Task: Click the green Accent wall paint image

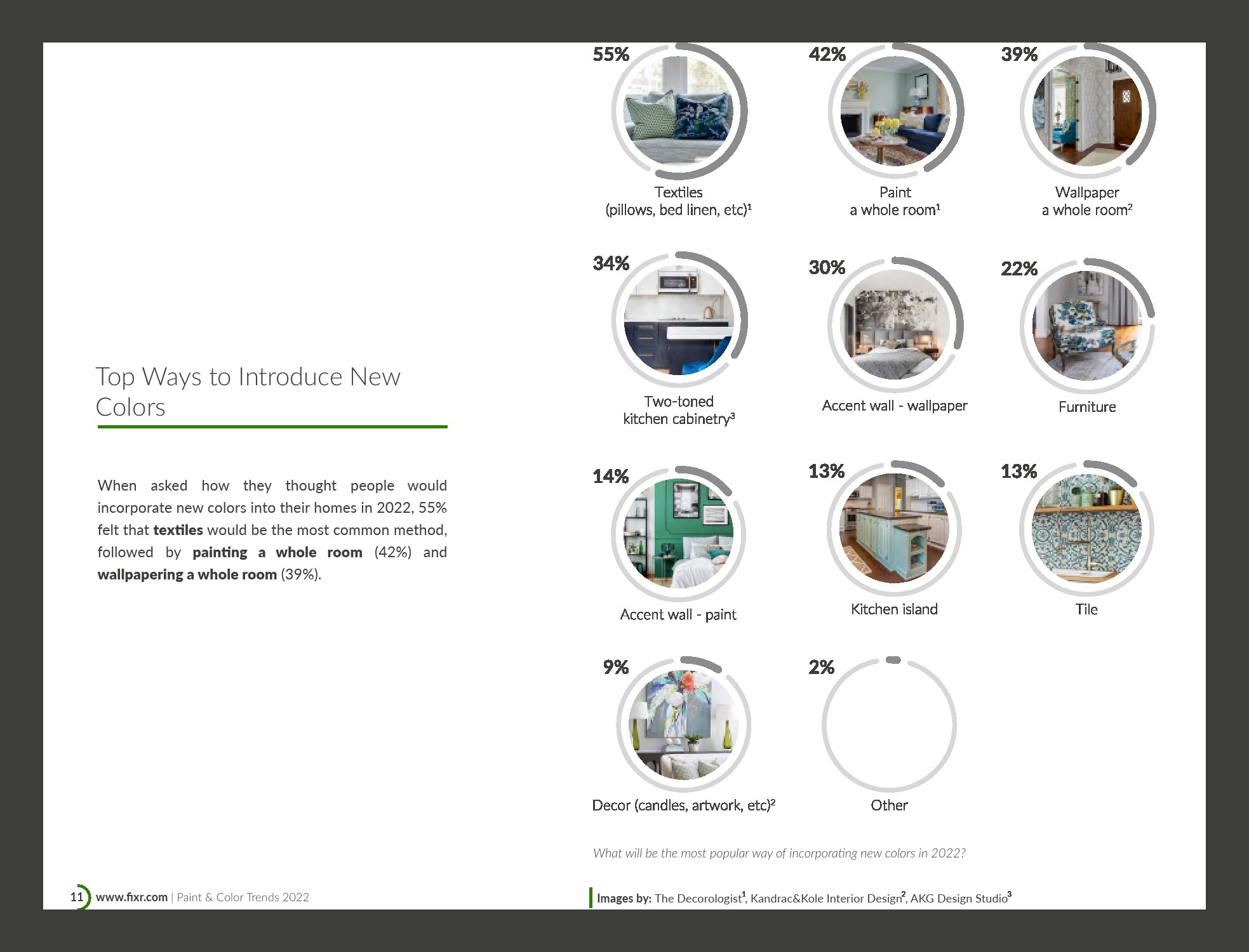Action: click(x=678, y=534)
